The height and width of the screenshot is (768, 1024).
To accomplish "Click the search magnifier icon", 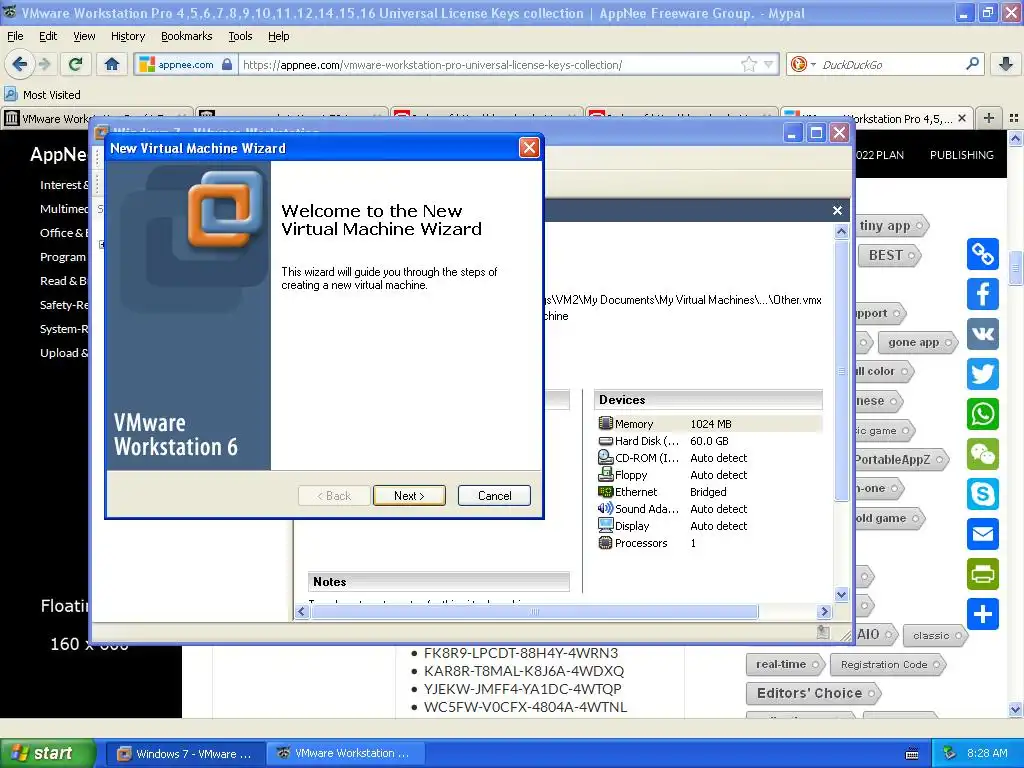I will [x=972, y=64].
